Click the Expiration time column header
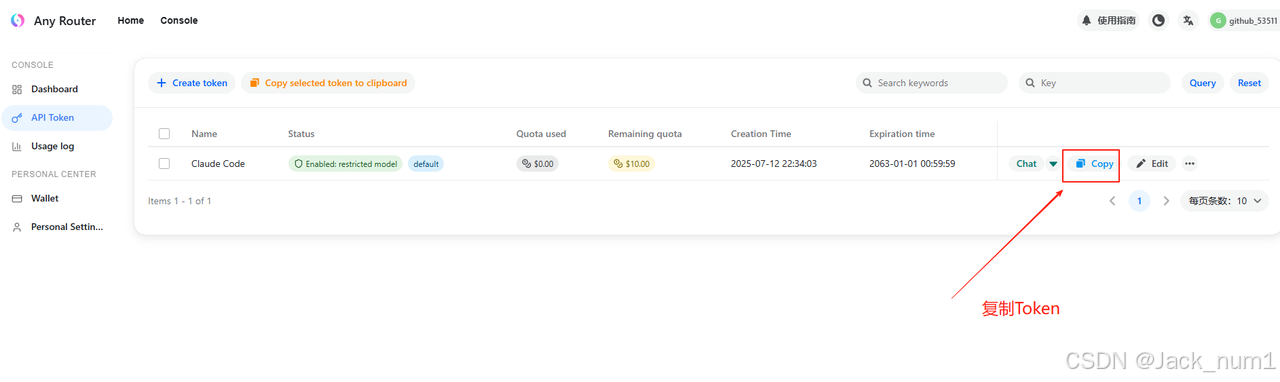 (x=902, y=134)
